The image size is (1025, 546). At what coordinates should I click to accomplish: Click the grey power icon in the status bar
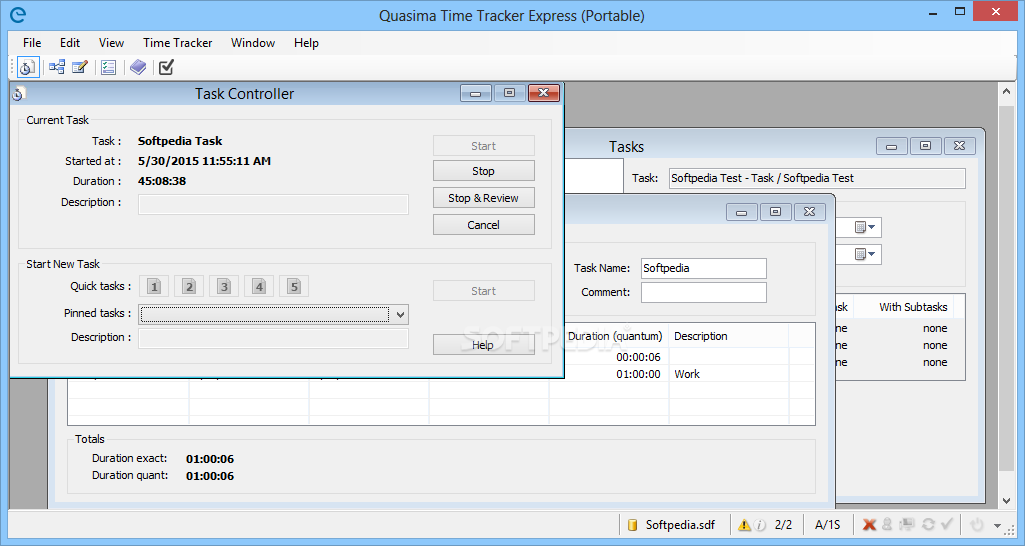pyautogui.click(x=977, y=524)
